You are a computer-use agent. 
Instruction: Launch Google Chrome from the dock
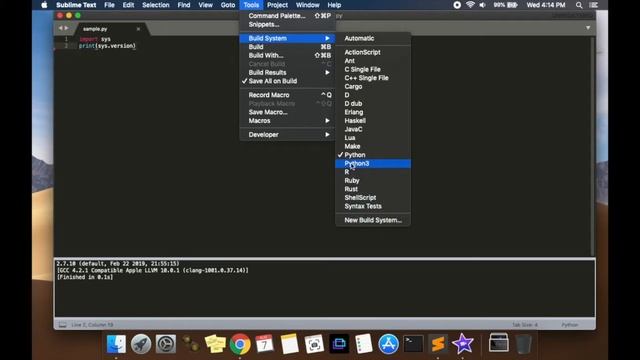coord(240,344)
